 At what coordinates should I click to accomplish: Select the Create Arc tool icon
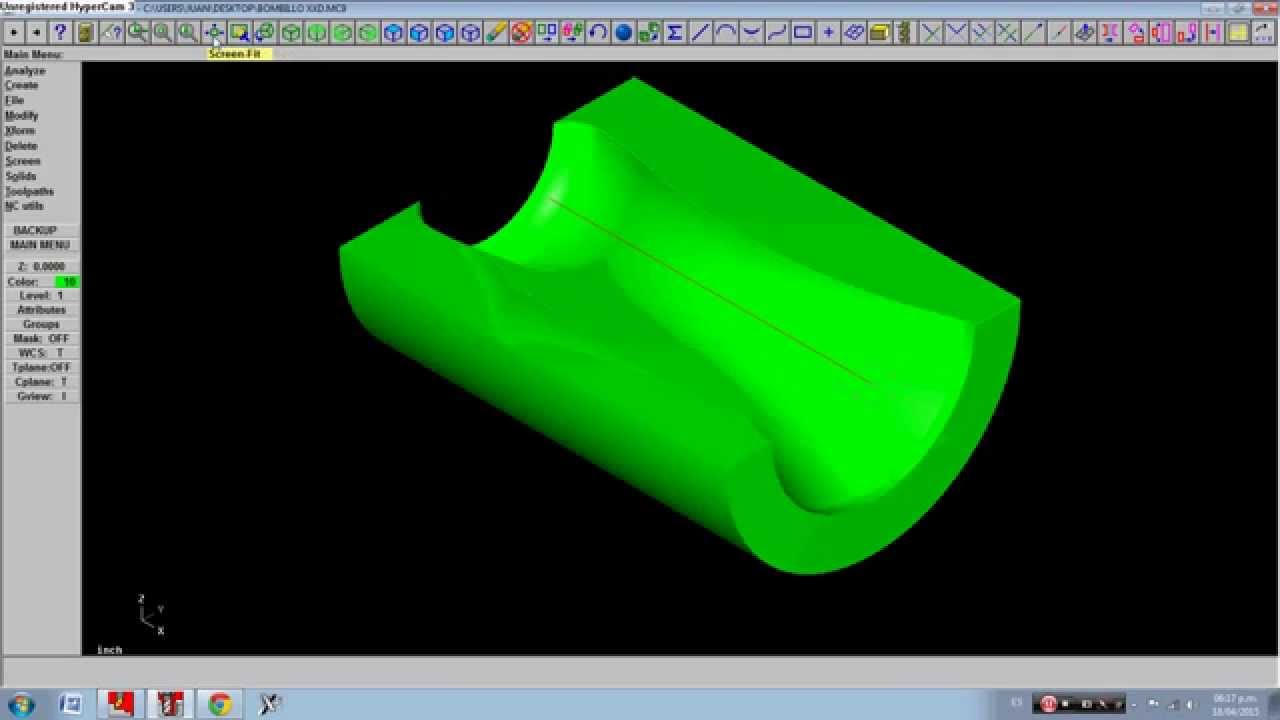pos(726,33)
